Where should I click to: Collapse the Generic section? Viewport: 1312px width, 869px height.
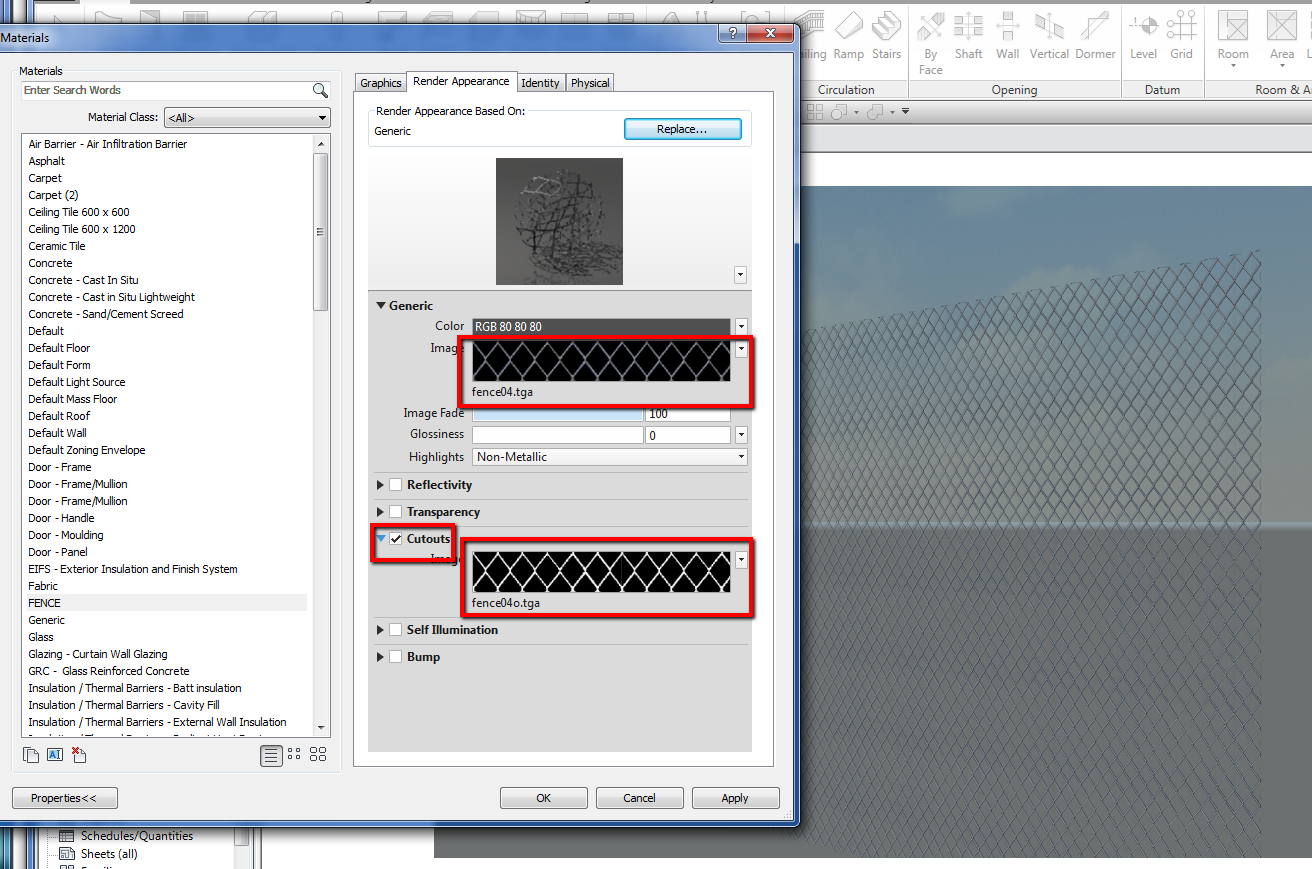[x=381, y=306]
